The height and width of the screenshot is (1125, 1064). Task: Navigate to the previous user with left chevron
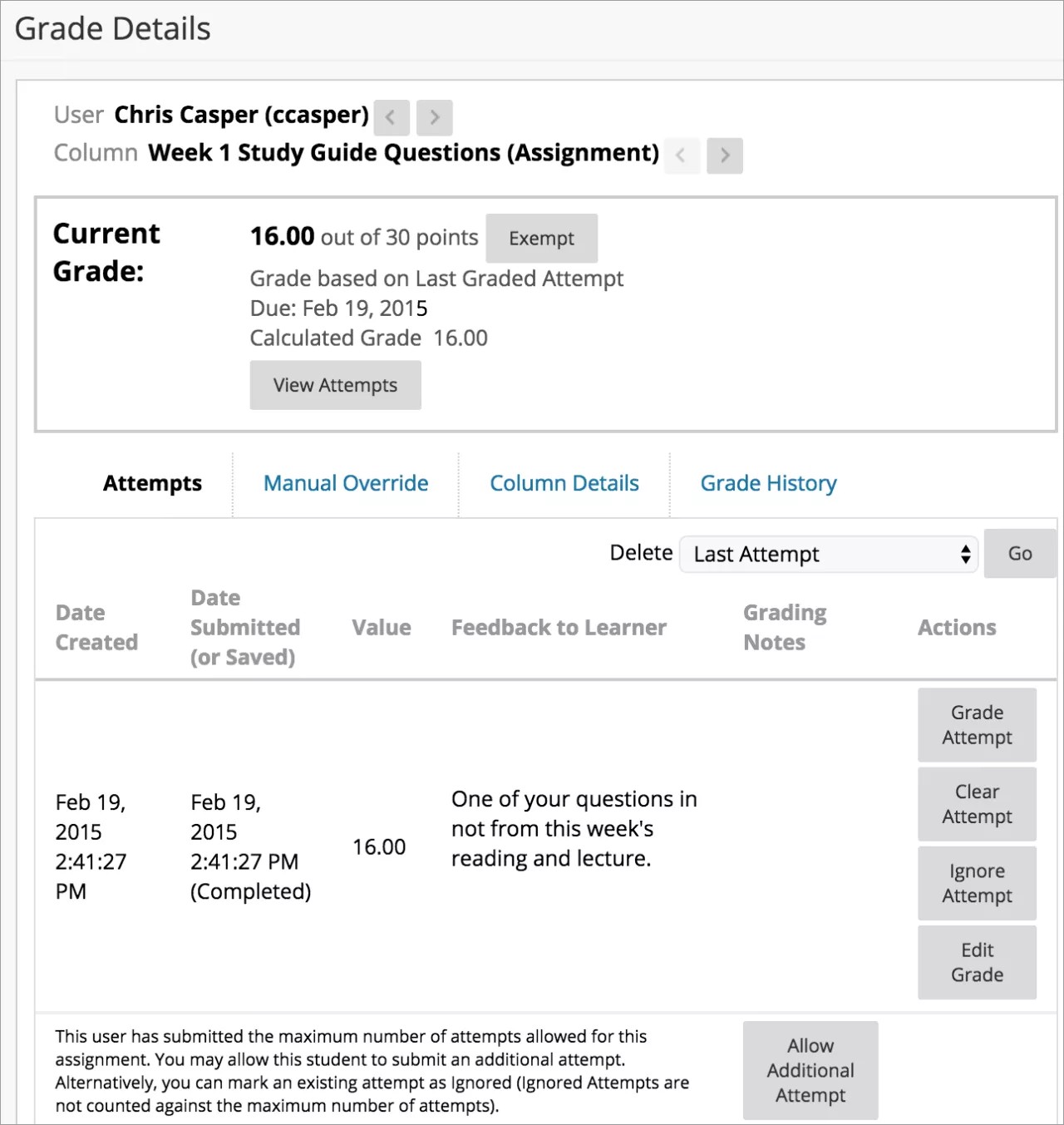391,117
